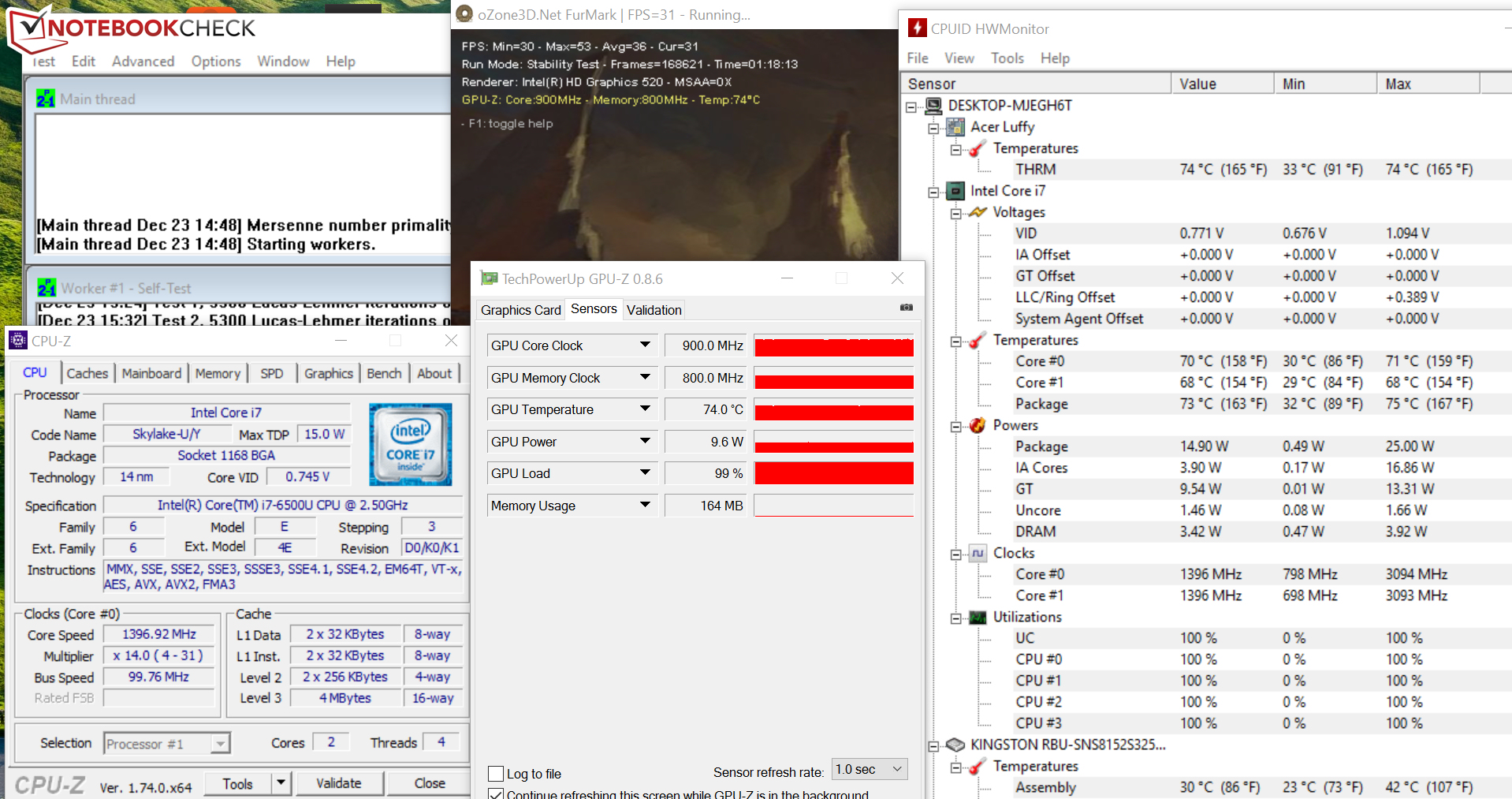
Task: Click the FurMark title bar icon
Action: coord(464,14)
